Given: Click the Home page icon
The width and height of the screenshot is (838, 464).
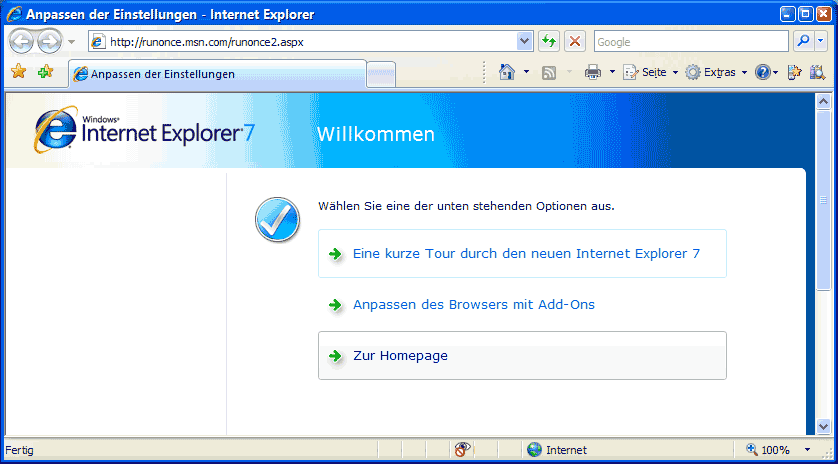Looking at the screenshot, I should pyautogui.click(x=506, y=72).
